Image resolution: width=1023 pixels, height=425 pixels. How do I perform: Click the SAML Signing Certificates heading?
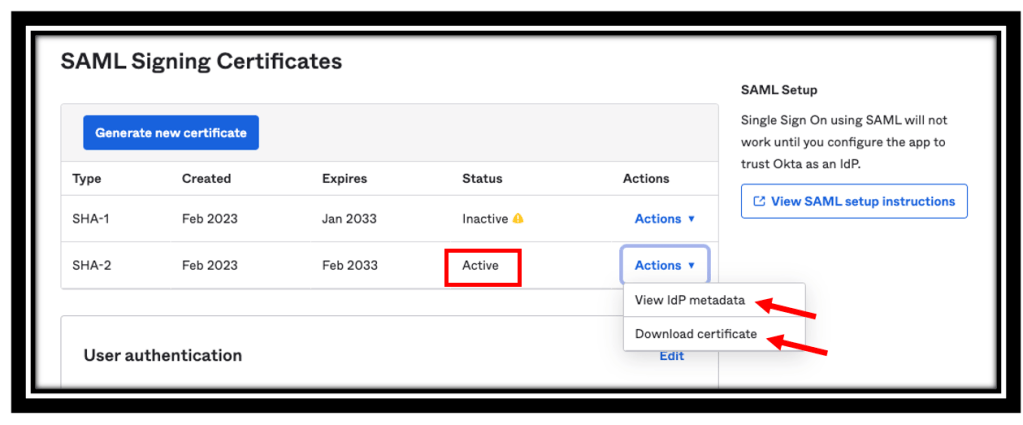(201, 62)
